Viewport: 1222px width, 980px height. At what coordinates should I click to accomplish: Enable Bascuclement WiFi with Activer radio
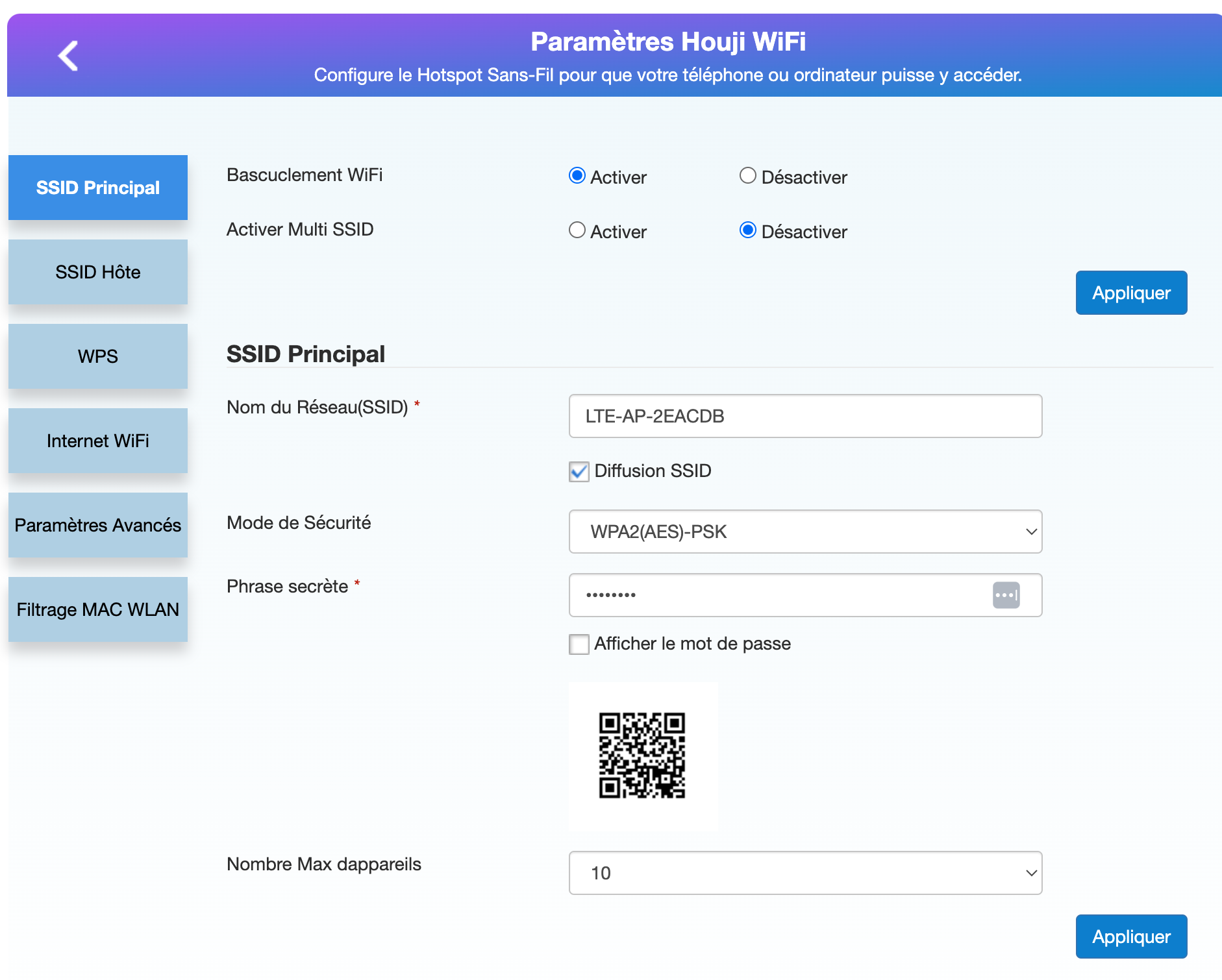click(x=577, y=176)
